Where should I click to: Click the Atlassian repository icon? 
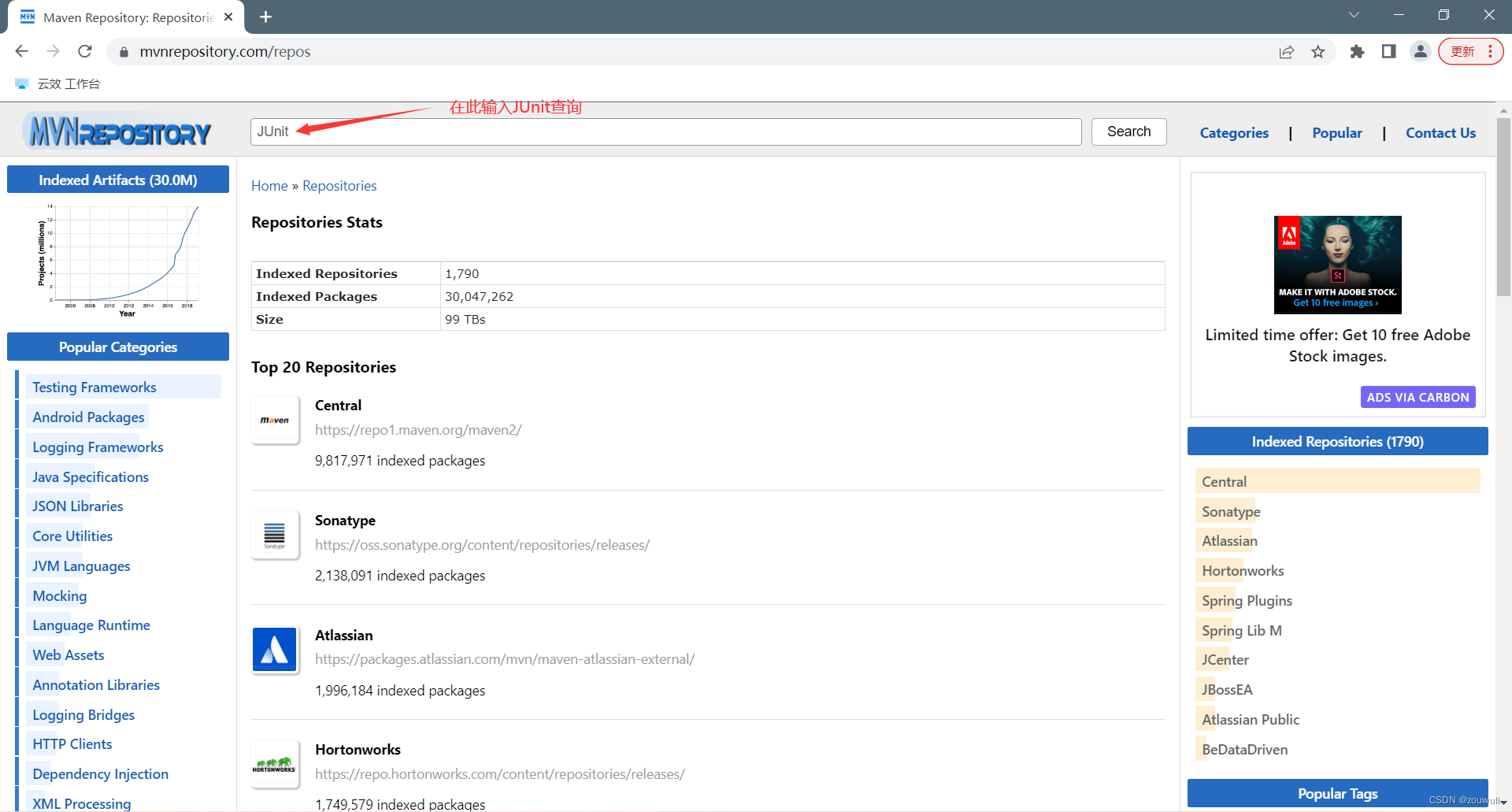(275, 650)
